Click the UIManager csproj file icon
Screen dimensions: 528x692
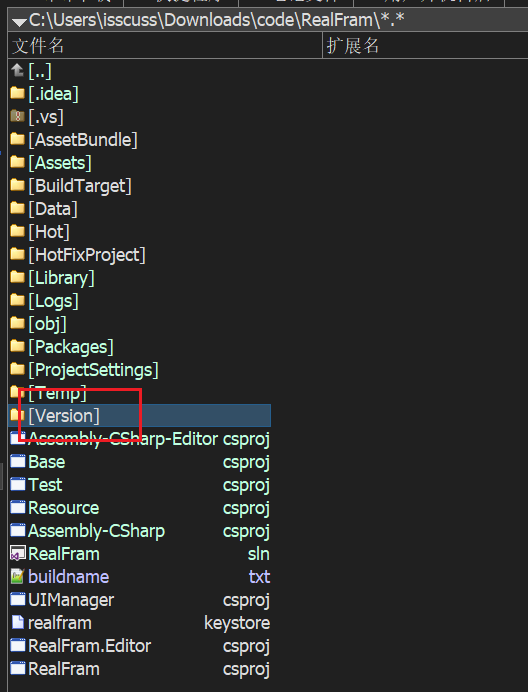click(18, 600)
